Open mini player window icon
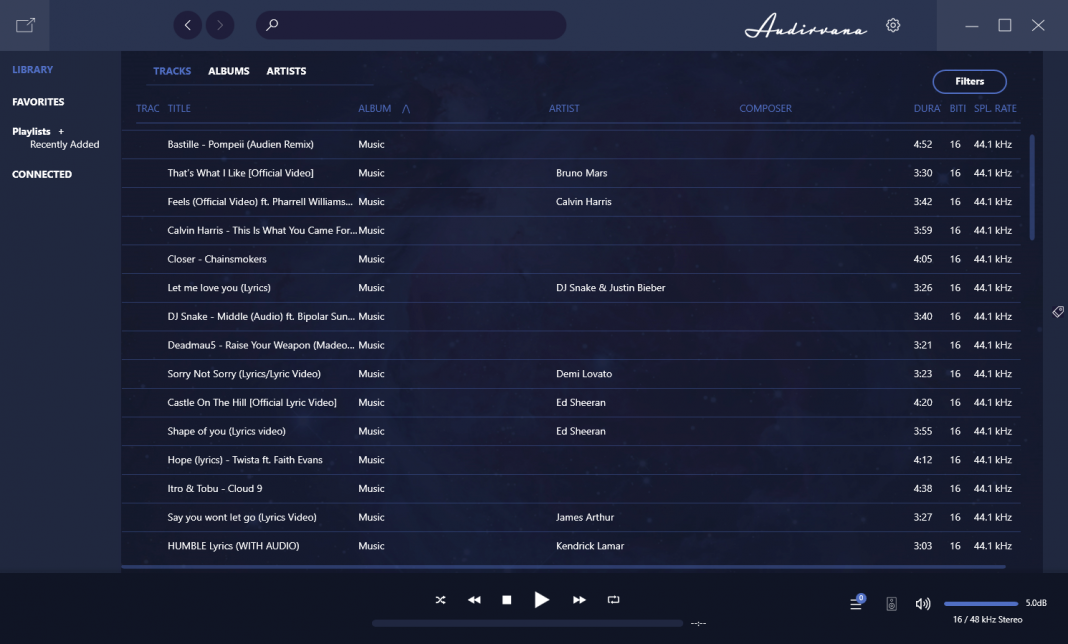 tap(25, 25)
